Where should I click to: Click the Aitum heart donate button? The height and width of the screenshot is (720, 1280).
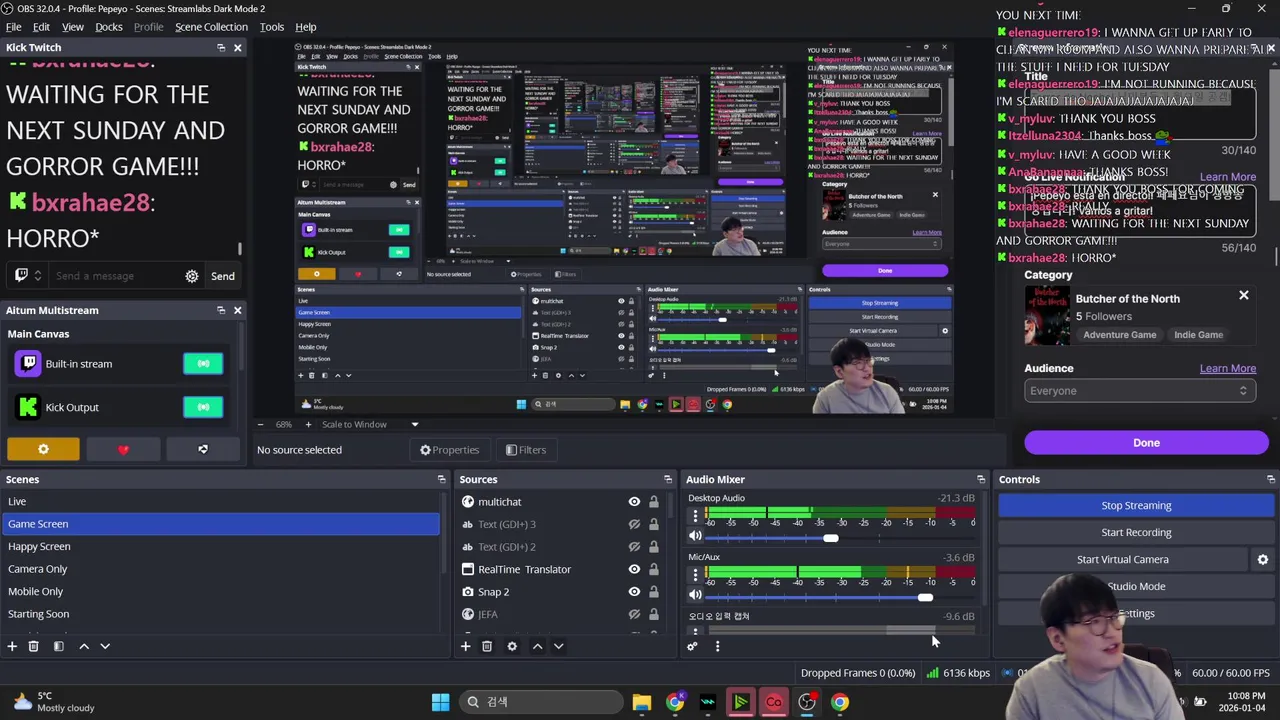(x=123, y=450)
